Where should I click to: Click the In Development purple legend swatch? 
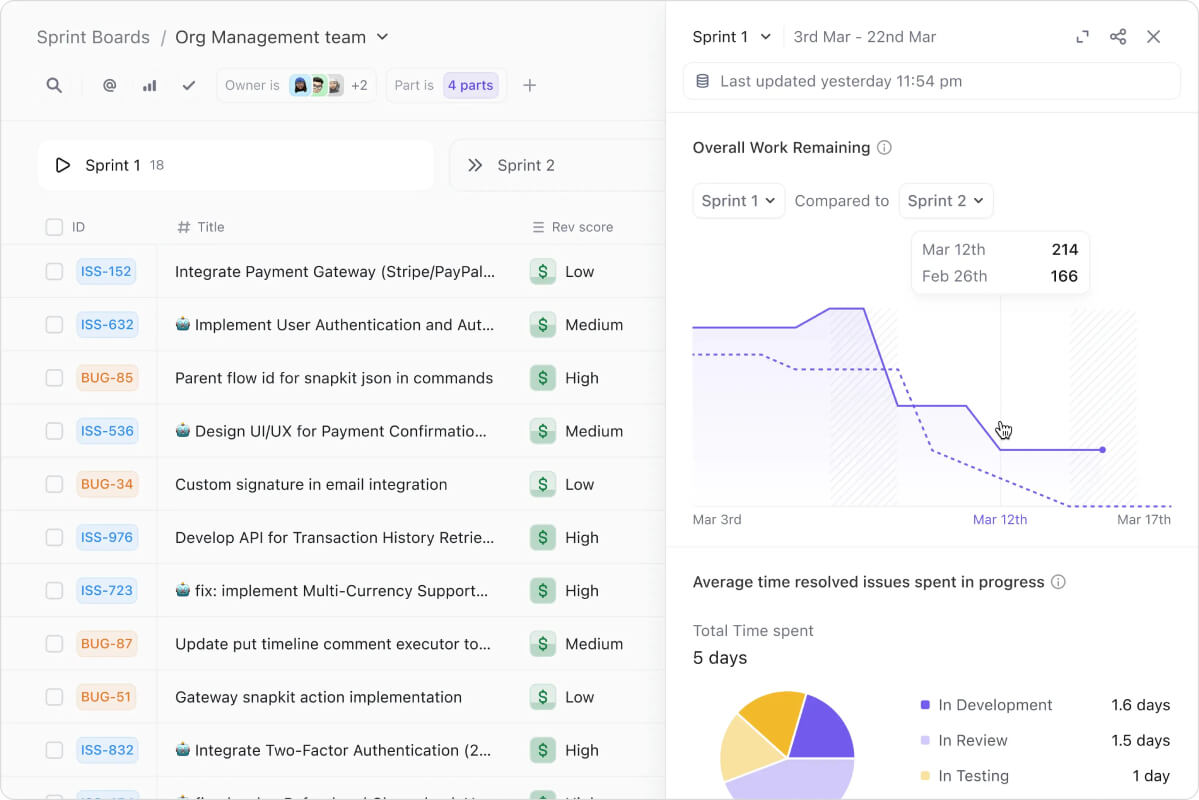[925, 705]
